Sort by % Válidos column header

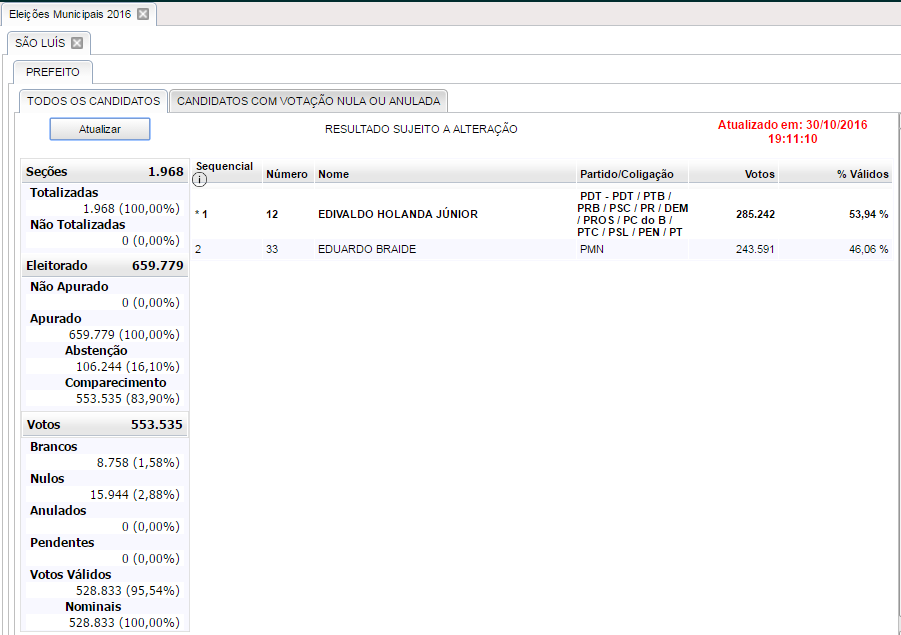pyautogui.click(x=862, y=174)
